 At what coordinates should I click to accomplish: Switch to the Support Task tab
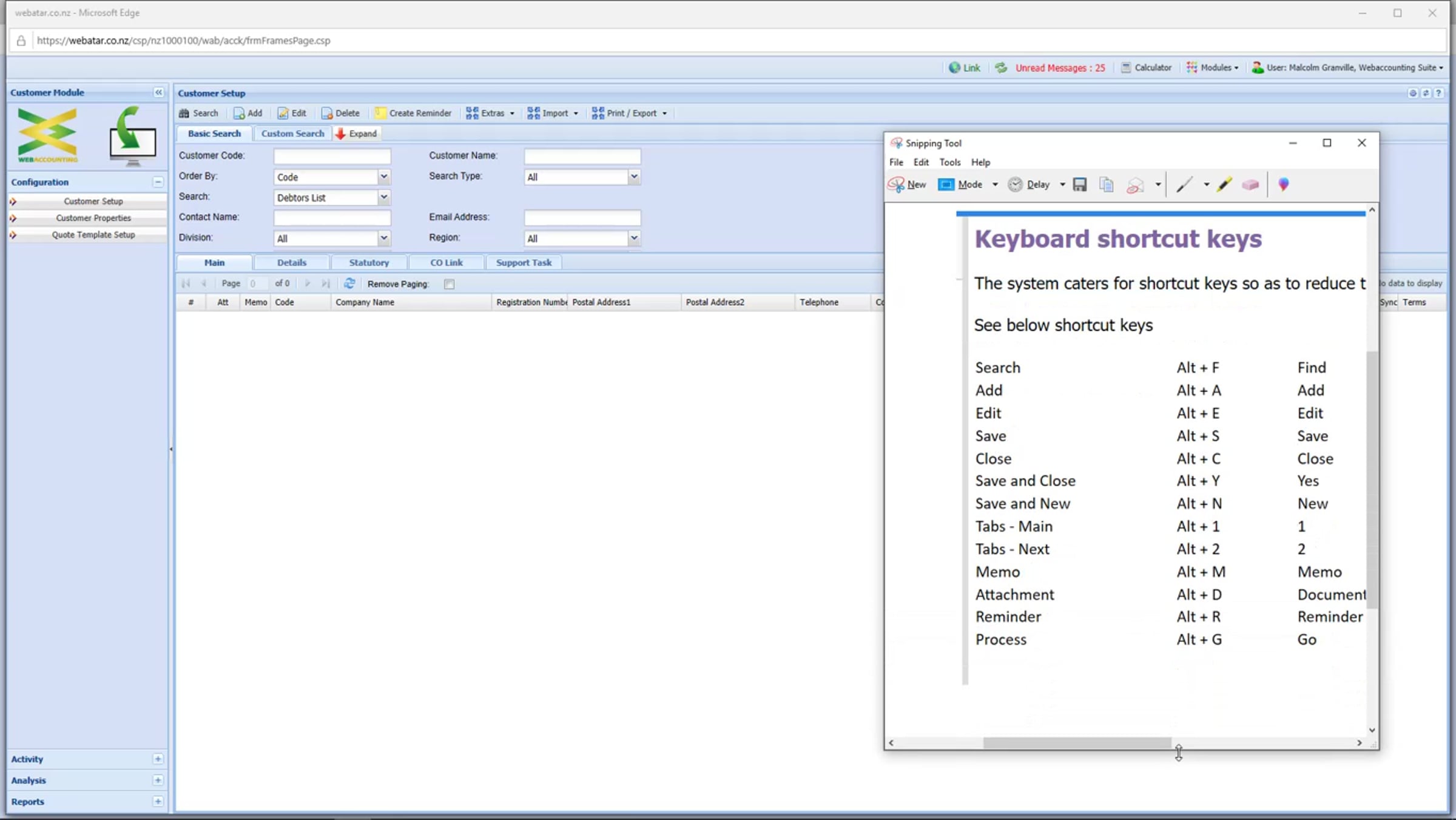click(524, 263)
